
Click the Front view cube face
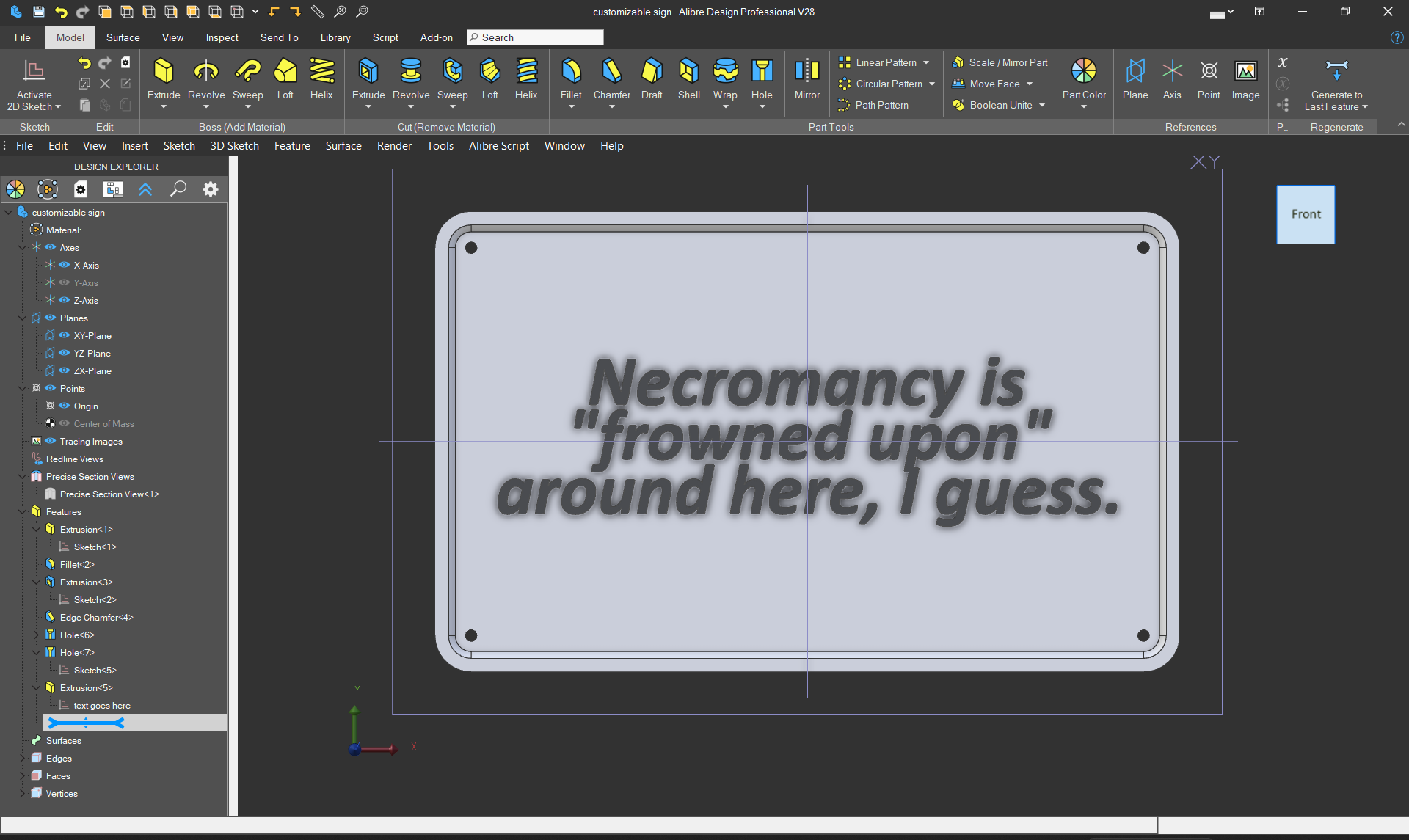click(x=1306, y=214)
